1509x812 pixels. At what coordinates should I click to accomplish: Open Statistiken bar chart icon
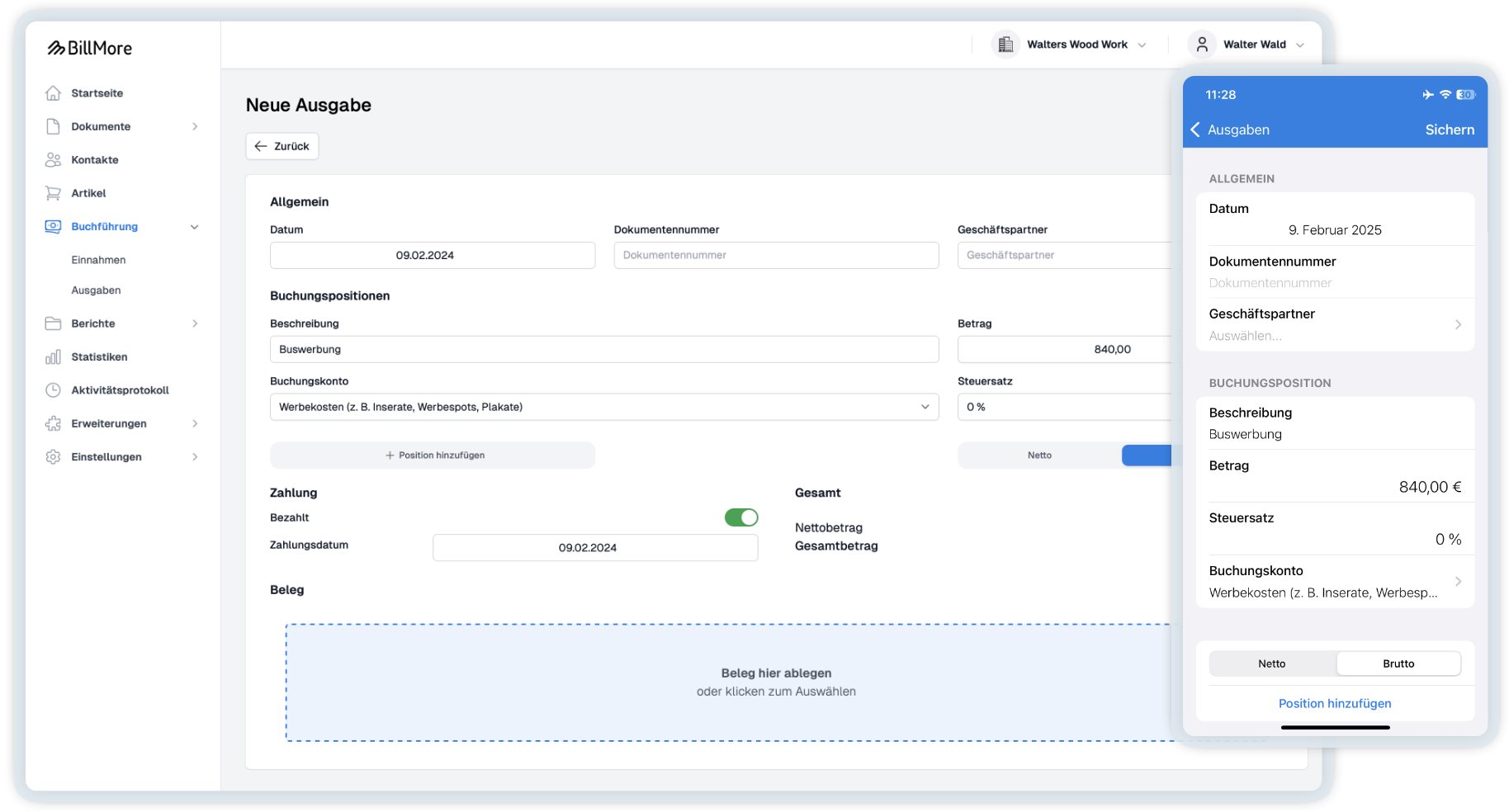pyautogui.click(x=53, y=356)
